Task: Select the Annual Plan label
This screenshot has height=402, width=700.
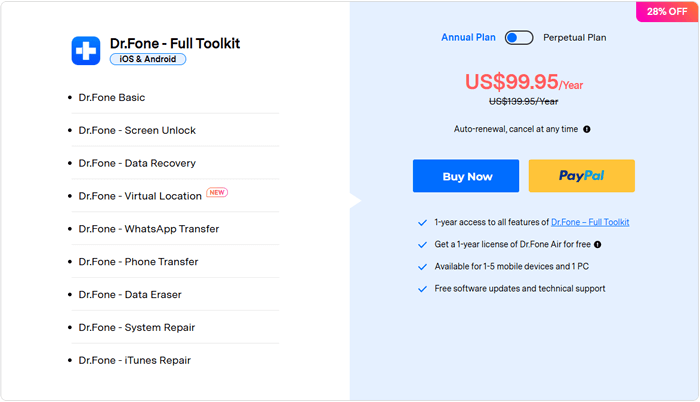Action: pos(468,38)
